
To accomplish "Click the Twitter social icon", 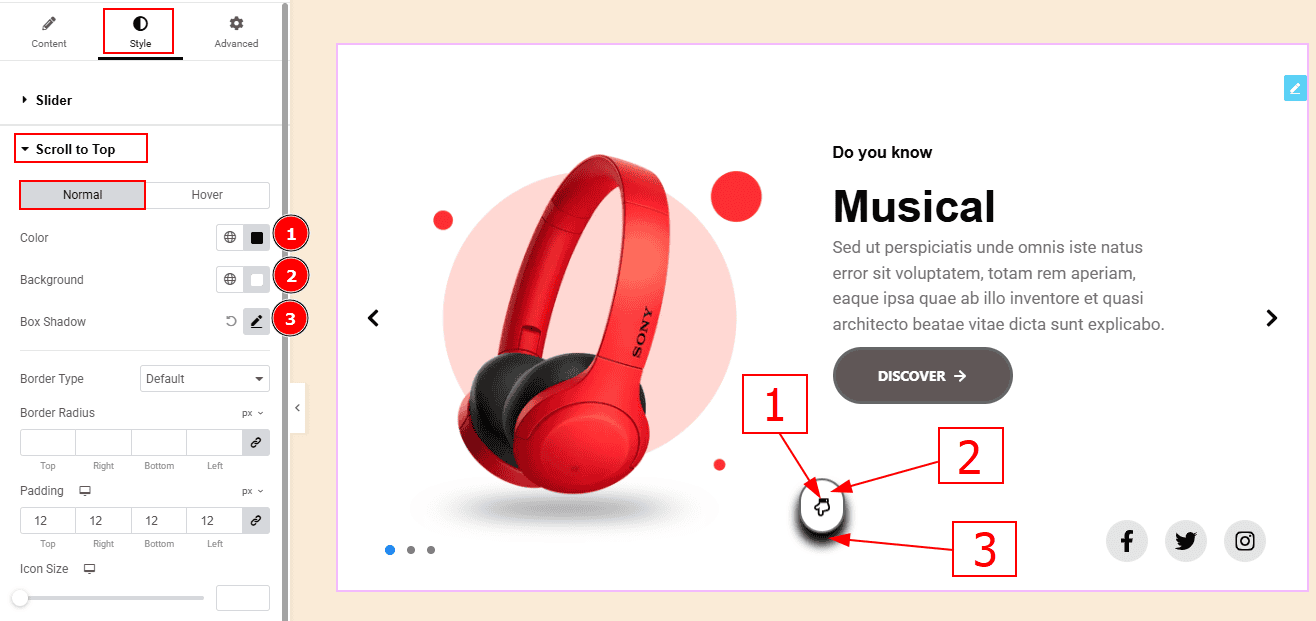I will [x=1186, y=541].
